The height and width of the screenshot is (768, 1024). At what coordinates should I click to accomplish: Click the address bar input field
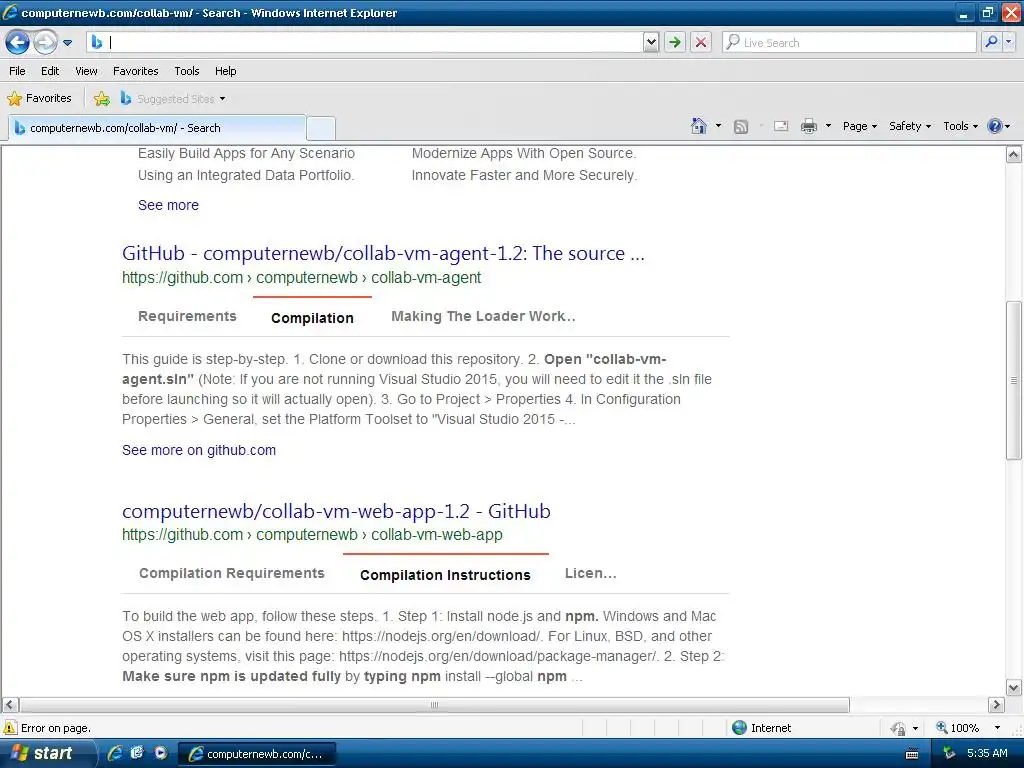click(x=366, y=42)
